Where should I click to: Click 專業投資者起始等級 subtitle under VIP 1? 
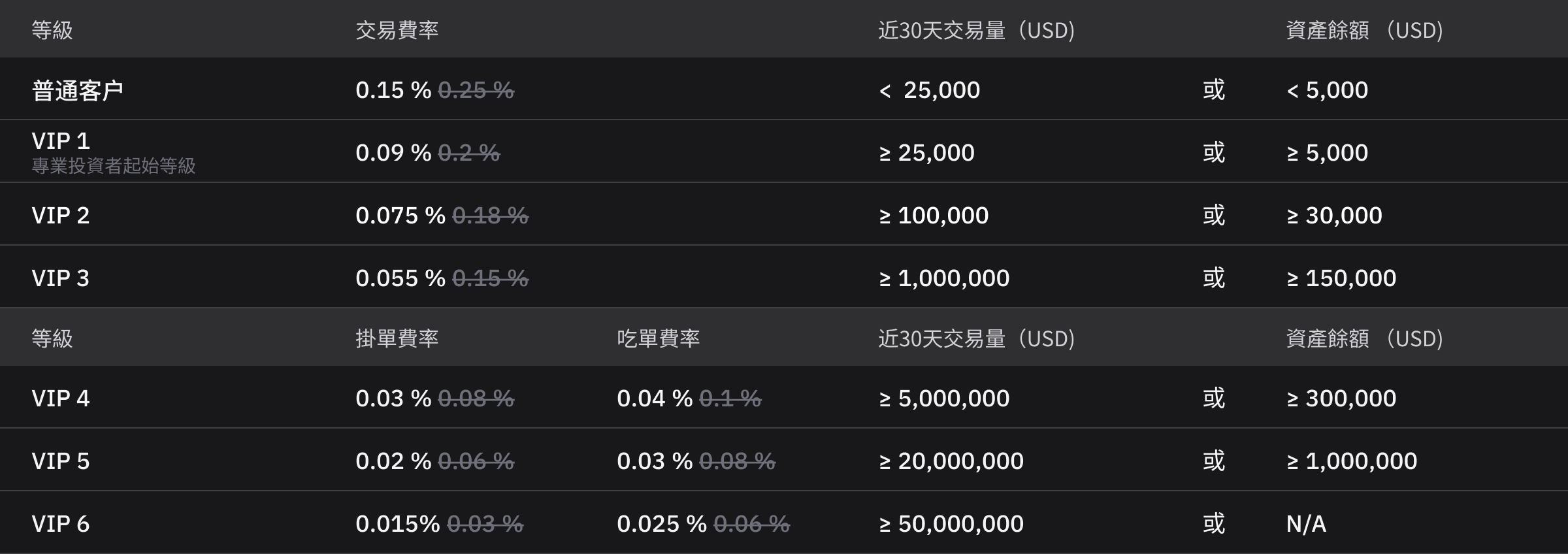114,166
